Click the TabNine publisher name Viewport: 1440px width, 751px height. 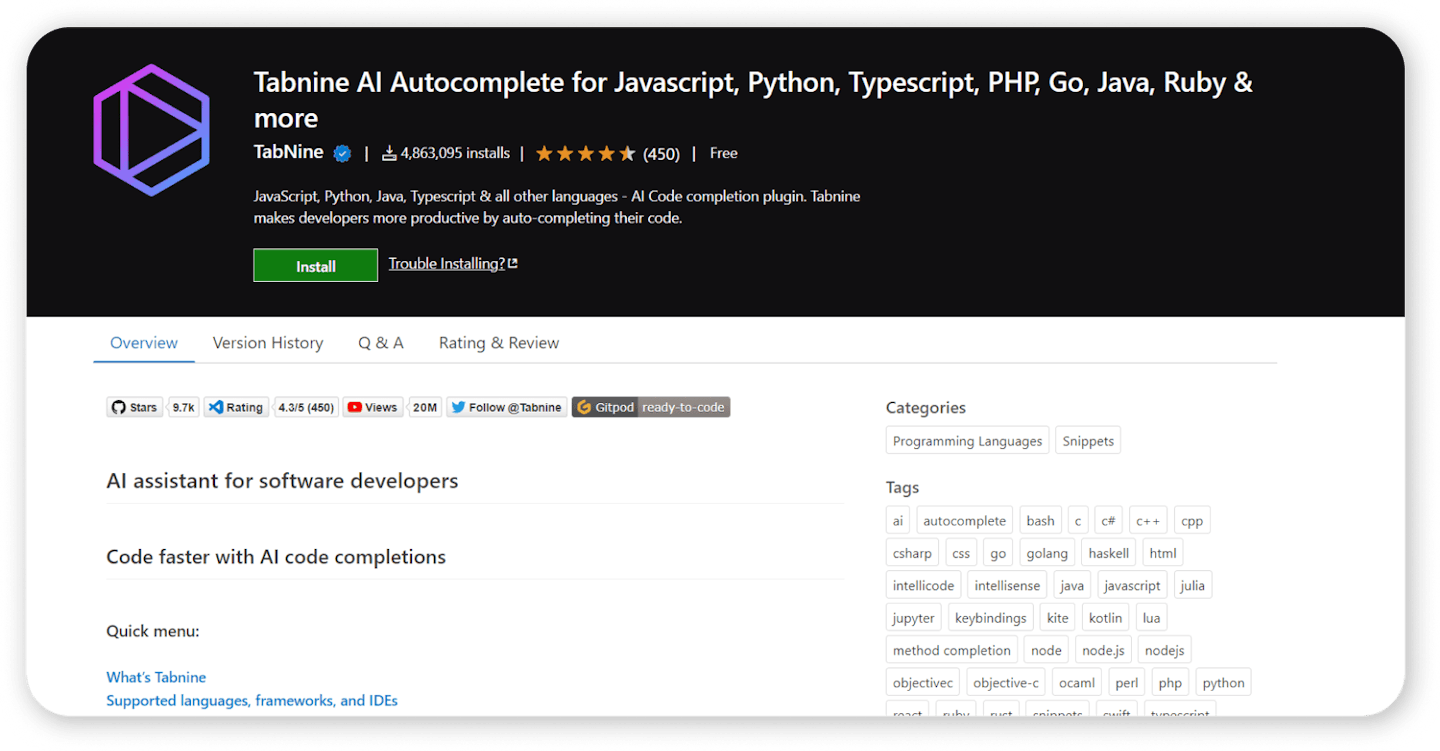(x=289, y=153)
